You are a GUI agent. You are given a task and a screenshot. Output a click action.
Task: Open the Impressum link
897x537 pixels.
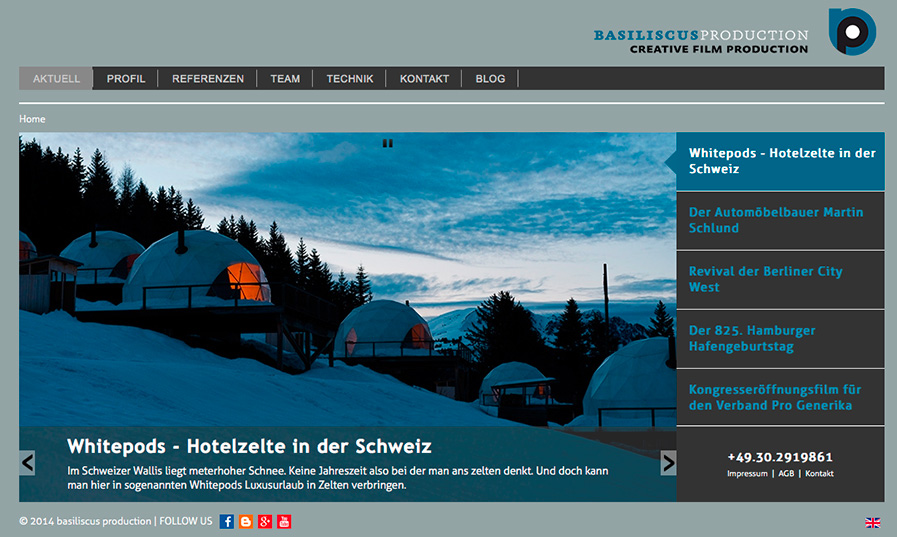[x=747, y=474]
